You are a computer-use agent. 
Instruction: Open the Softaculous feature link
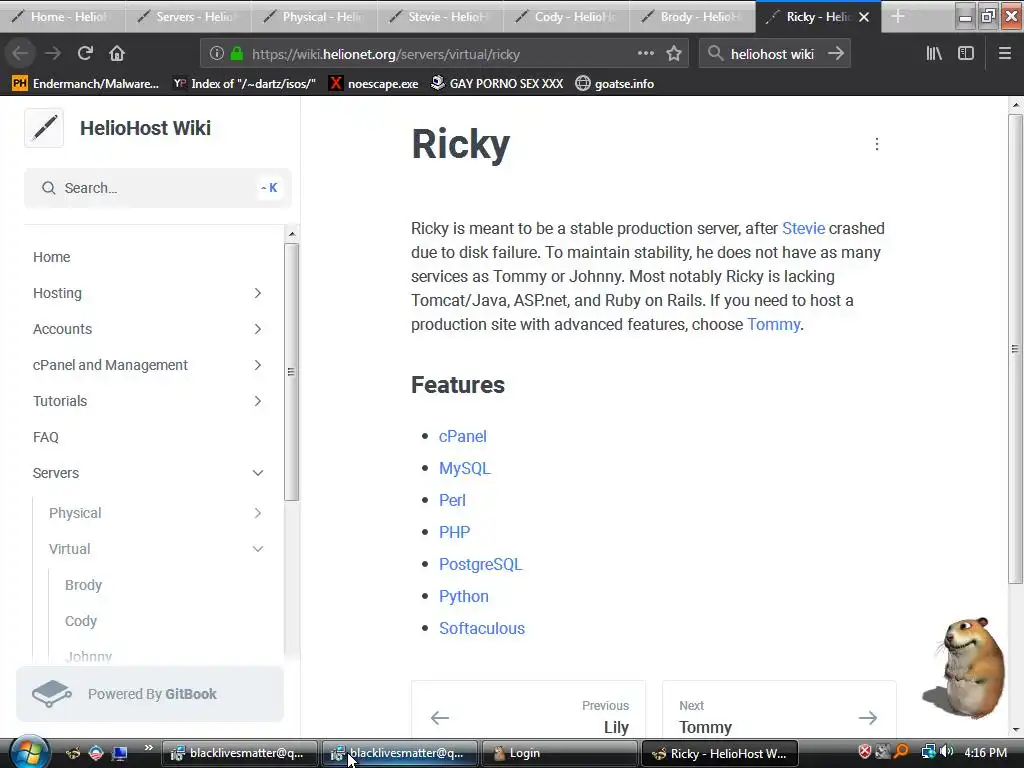(x=482, y=628)
